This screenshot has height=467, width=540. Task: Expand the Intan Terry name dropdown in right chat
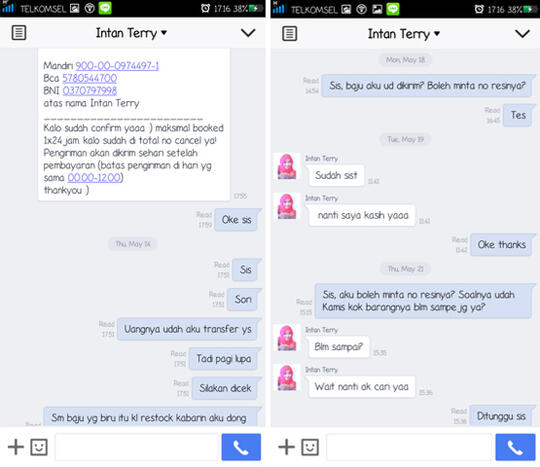point(404,34)
